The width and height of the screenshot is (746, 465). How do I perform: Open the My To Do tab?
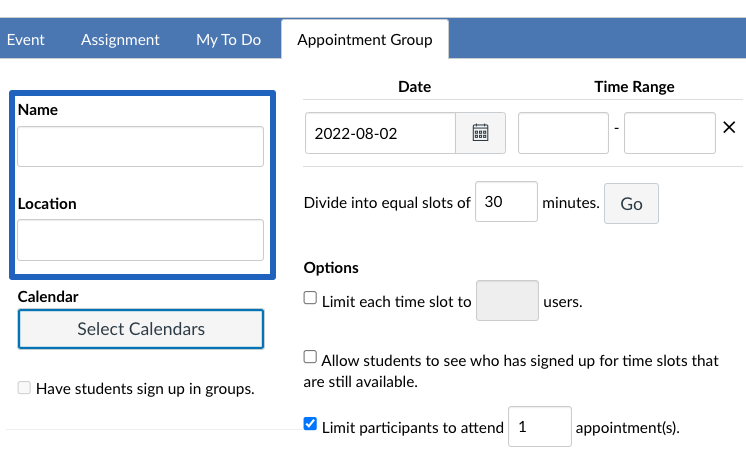click(x=228, y=40)
